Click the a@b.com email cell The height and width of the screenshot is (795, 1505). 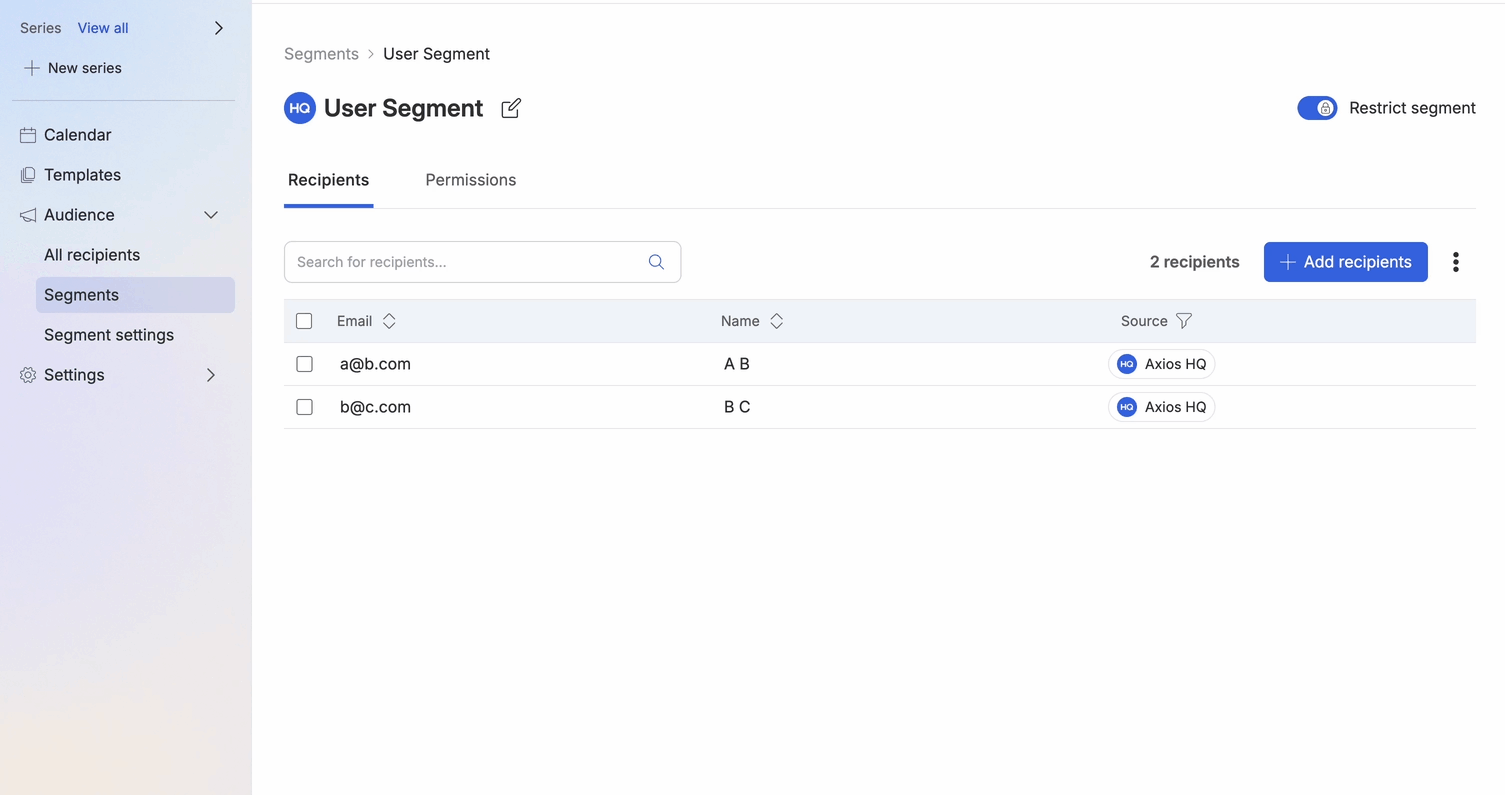(x=375, y=364)
